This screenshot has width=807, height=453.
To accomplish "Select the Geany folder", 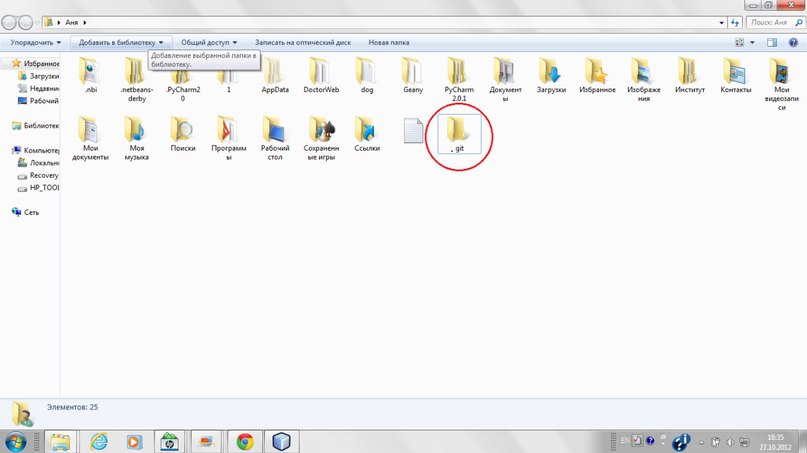I will click(x=413, y=76).
